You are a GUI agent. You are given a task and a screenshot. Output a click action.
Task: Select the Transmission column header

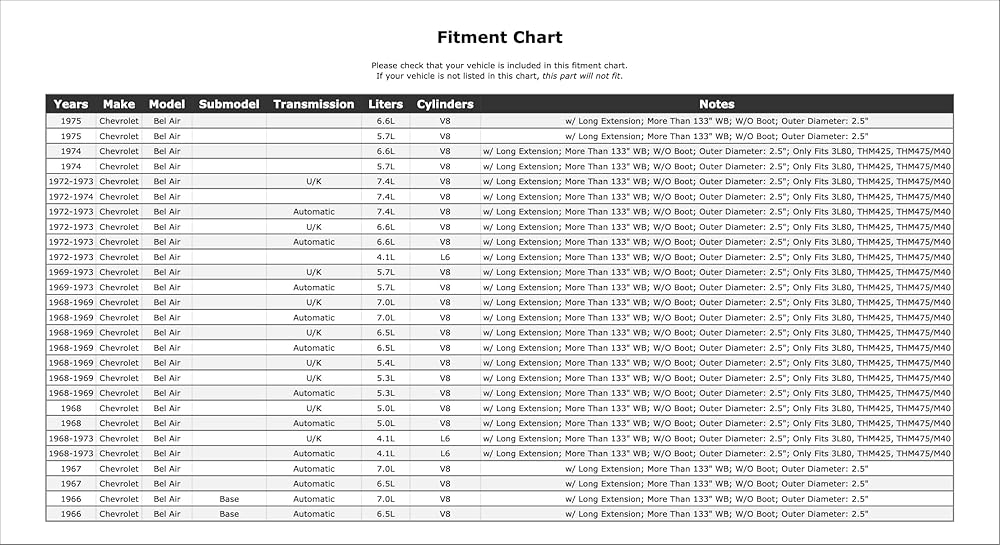(x=313, y=104)
